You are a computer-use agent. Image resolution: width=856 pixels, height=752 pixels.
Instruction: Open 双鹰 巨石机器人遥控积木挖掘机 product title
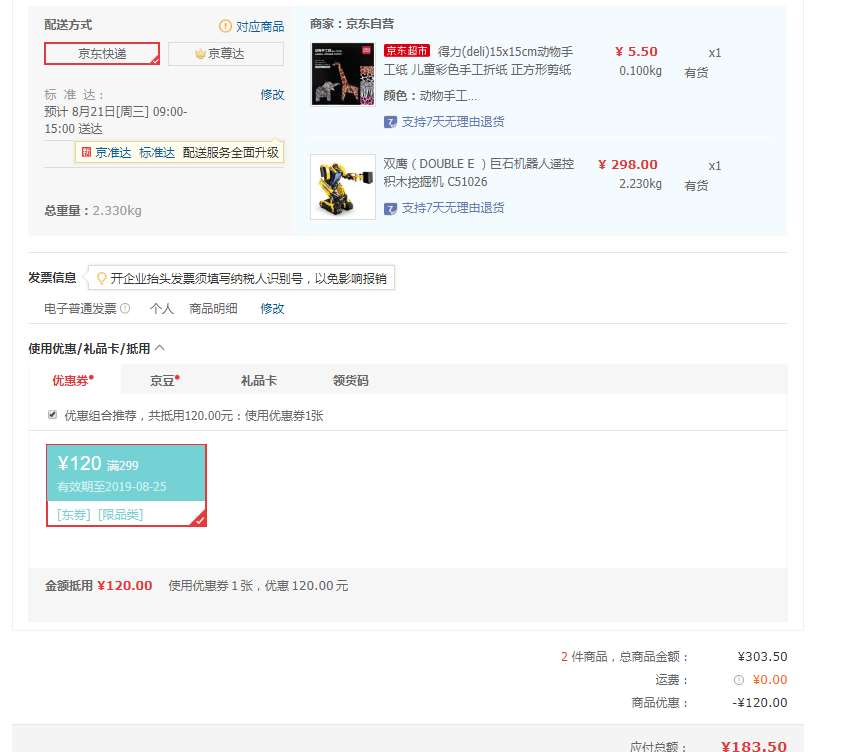(x=478, y=173)
